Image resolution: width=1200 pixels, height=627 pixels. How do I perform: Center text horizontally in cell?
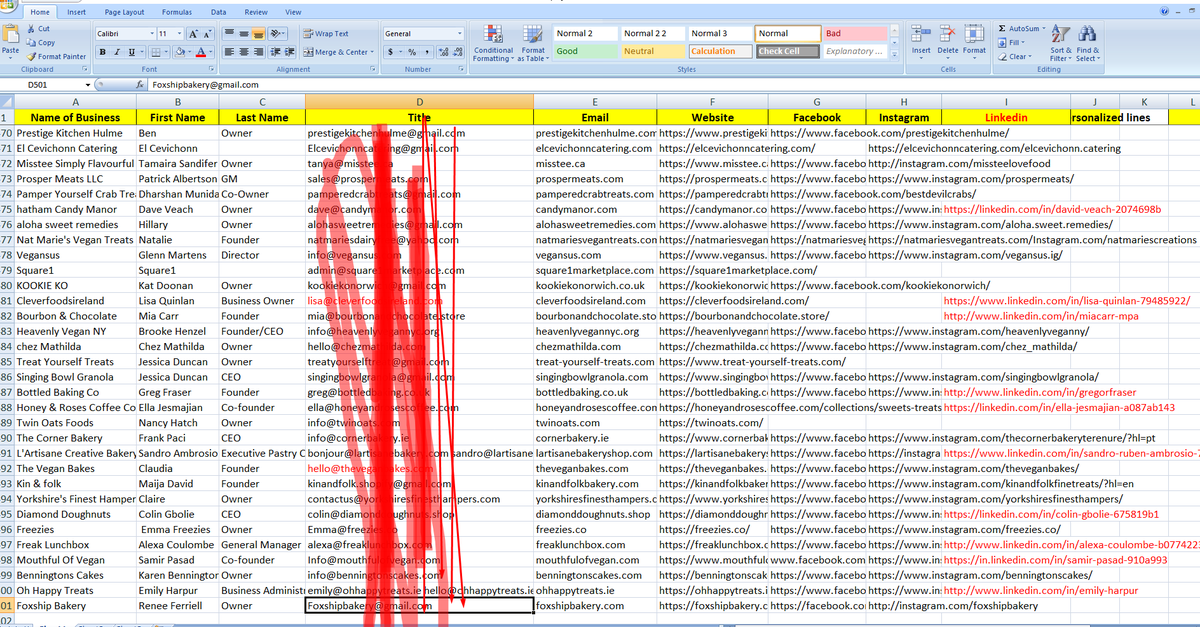245,52
